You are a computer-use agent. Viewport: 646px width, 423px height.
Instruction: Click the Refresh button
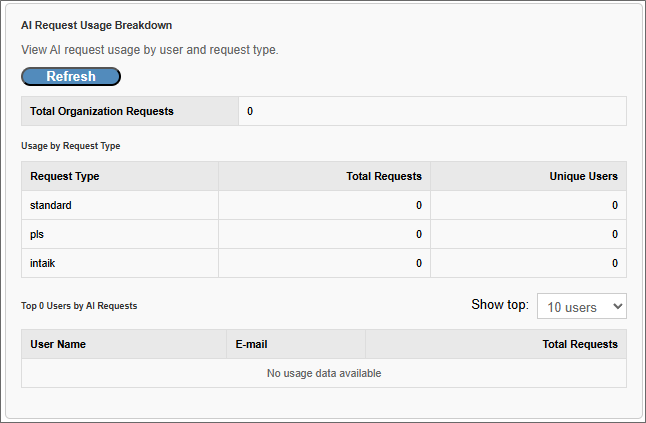[71, 77]
